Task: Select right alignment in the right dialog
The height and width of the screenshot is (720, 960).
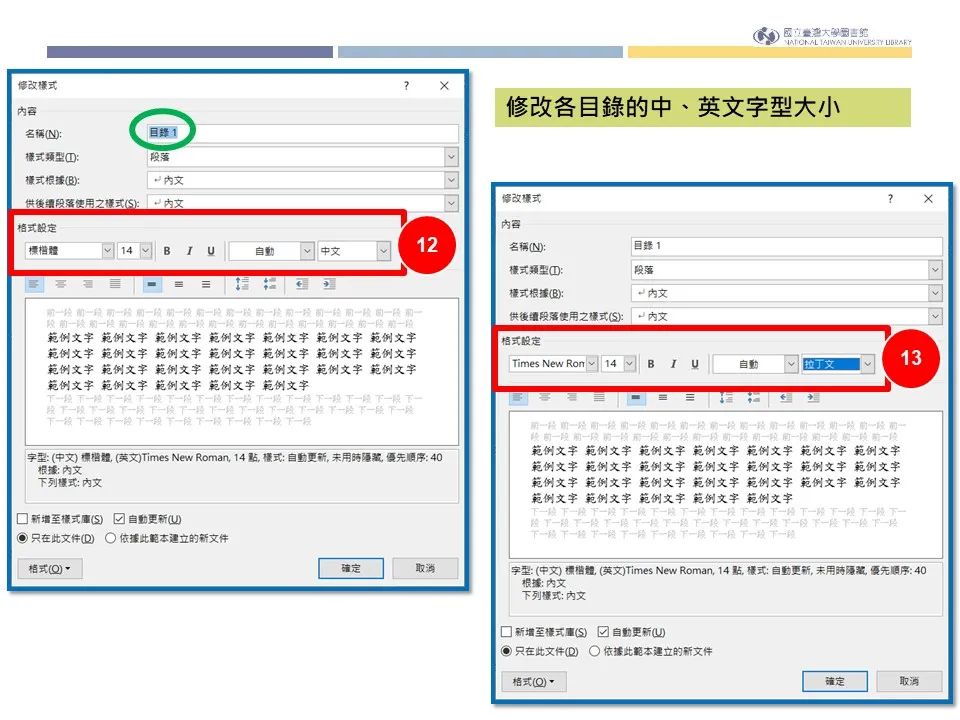Action: click(x=570, y=400)
